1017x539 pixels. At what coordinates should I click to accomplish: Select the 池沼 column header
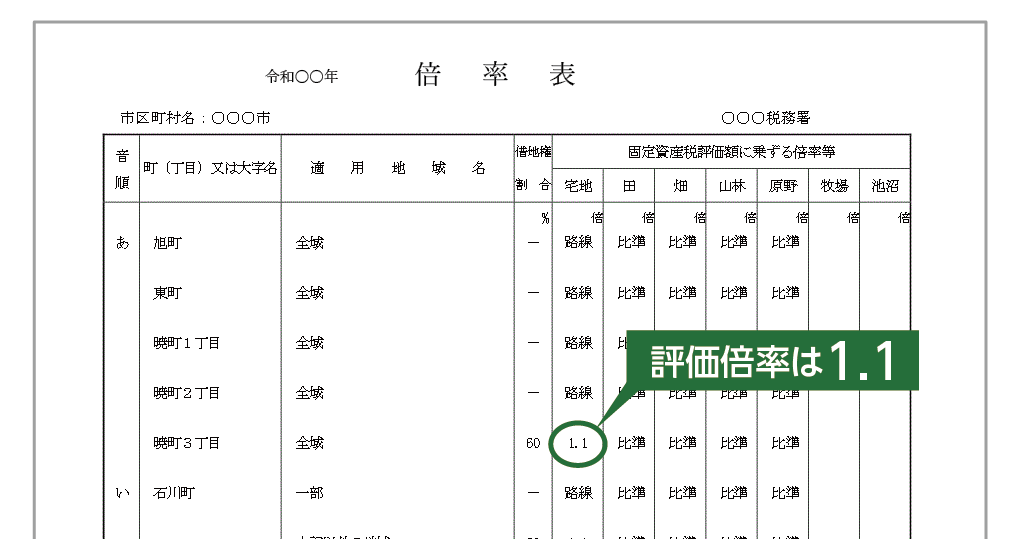[x=885, y=186]
